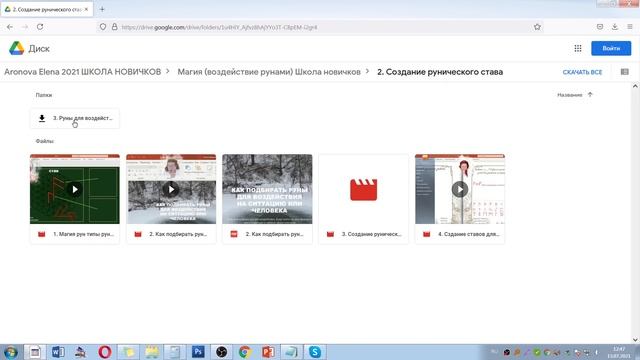Click the padlock site security icon
This screenshot has height=360, width=640.
point(115,27)
